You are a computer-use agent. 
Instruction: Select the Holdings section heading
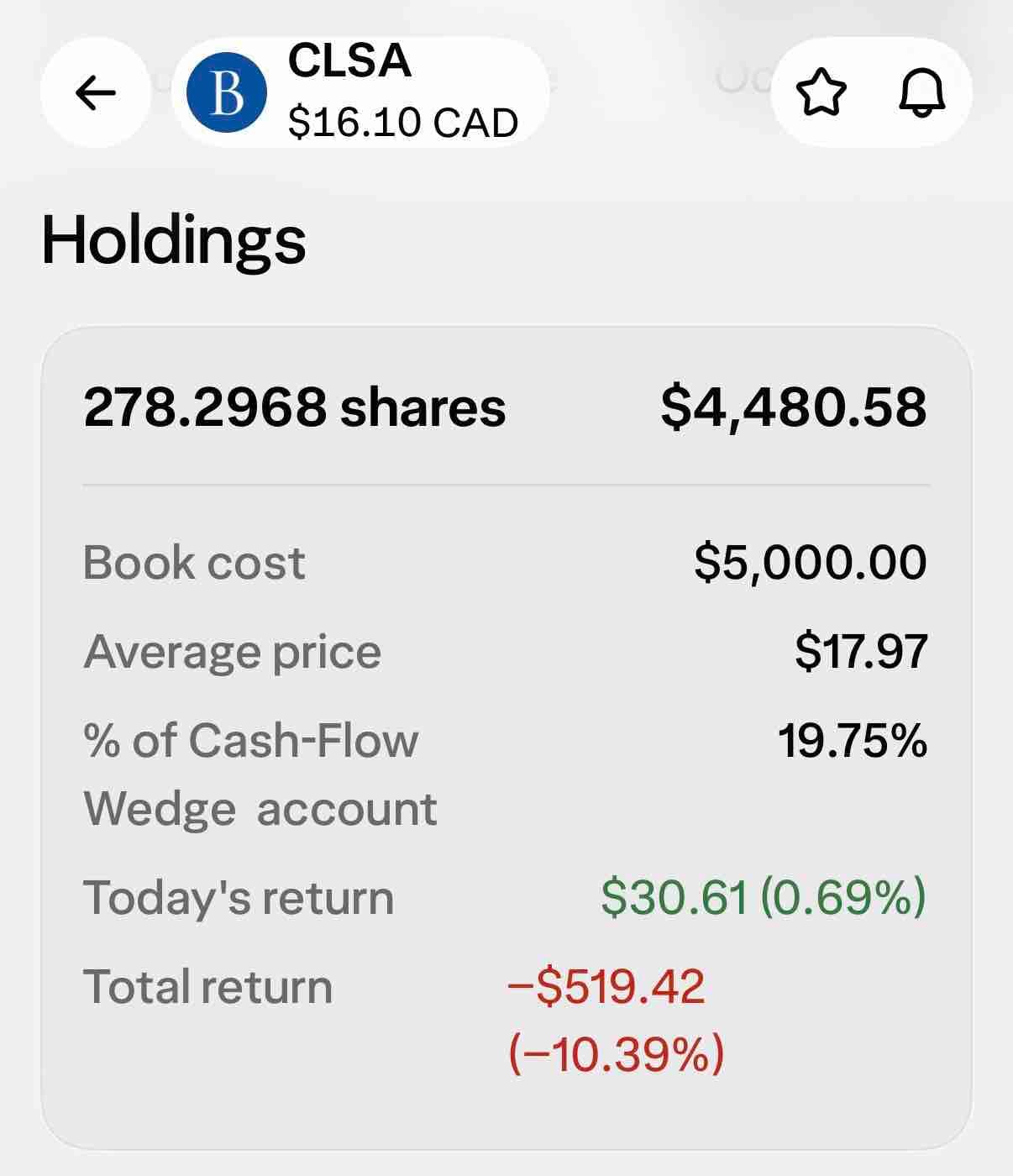click(x=174, y=239)
